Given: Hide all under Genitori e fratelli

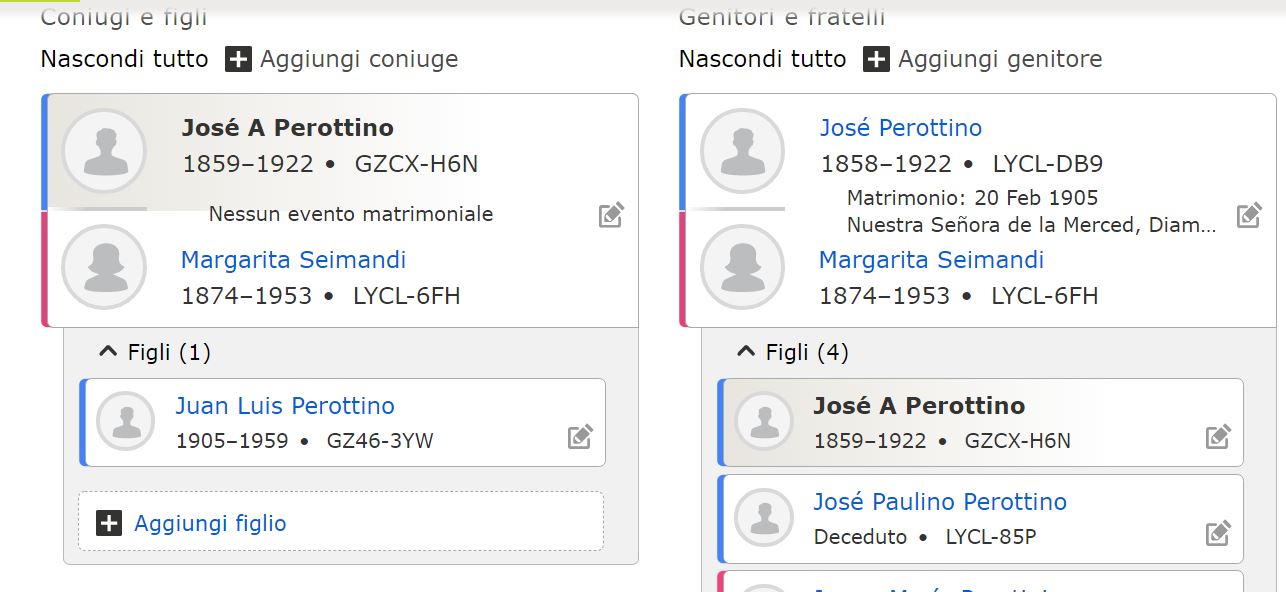Looking at the screenshot, I should click(762, 59).
